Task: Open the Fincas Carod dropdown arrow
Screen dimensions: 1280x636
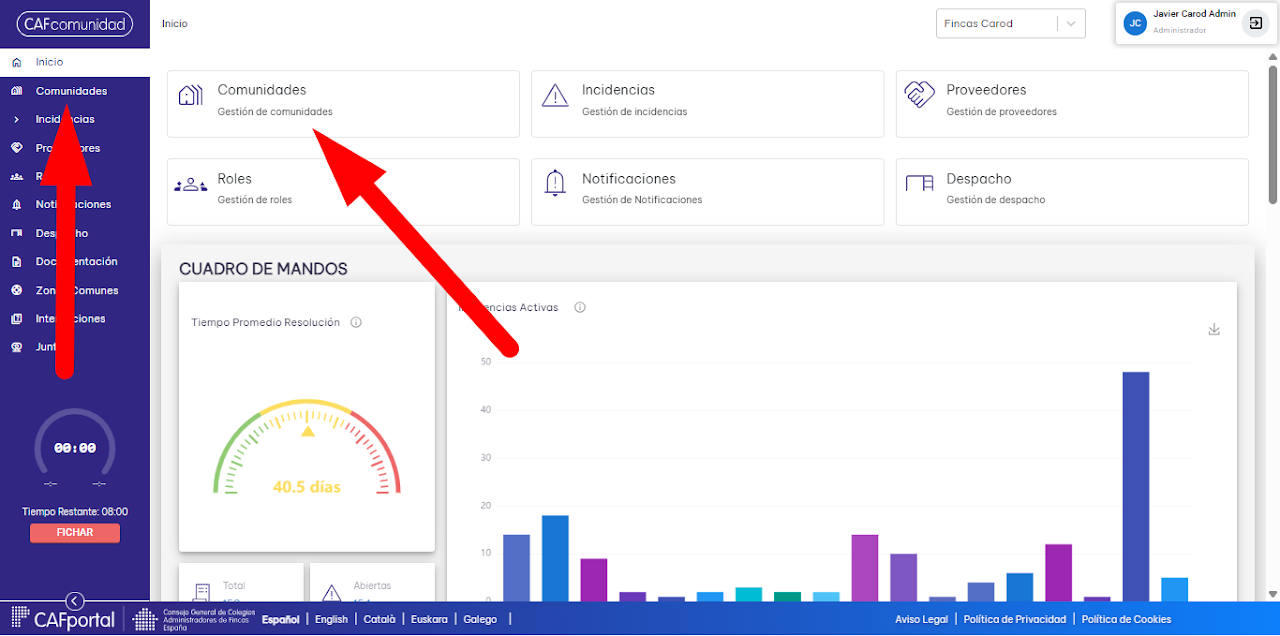Action: 1071,24
